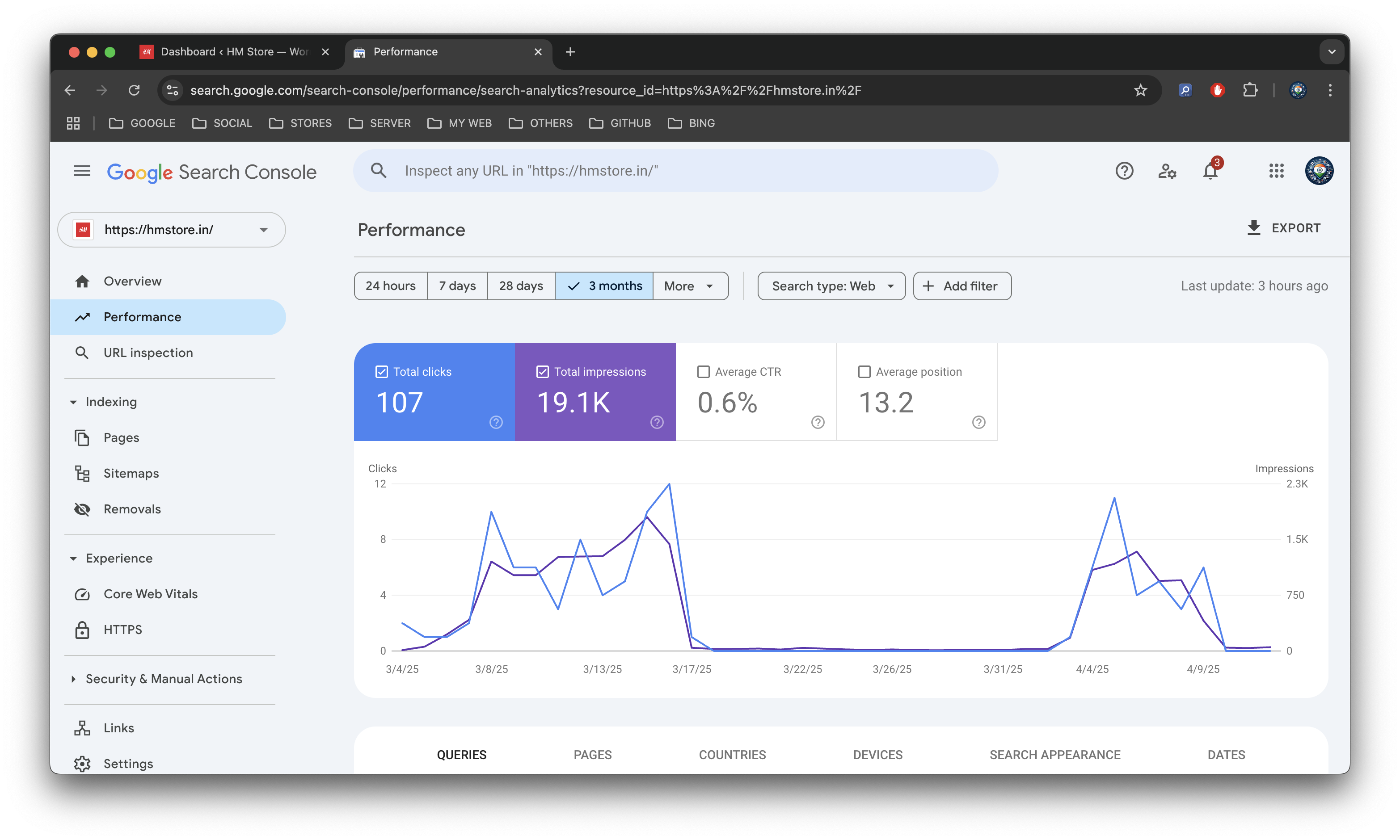Screen dimensions: 1400x840
Task: Open the GOOGLE bookmarks folder
Action: click(x=142, y=123)
